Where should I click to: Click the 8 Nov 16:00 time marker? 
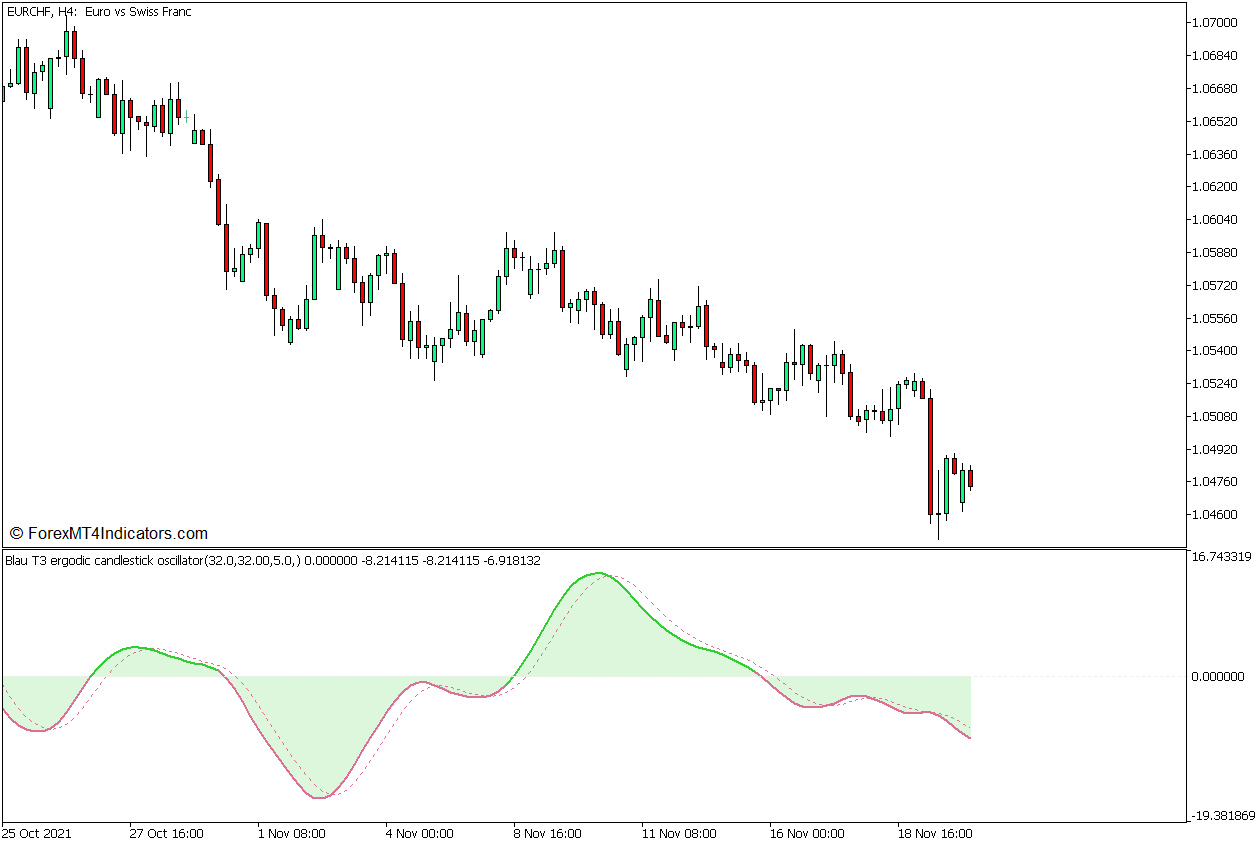pyautogui.click(x=547, y=833)
